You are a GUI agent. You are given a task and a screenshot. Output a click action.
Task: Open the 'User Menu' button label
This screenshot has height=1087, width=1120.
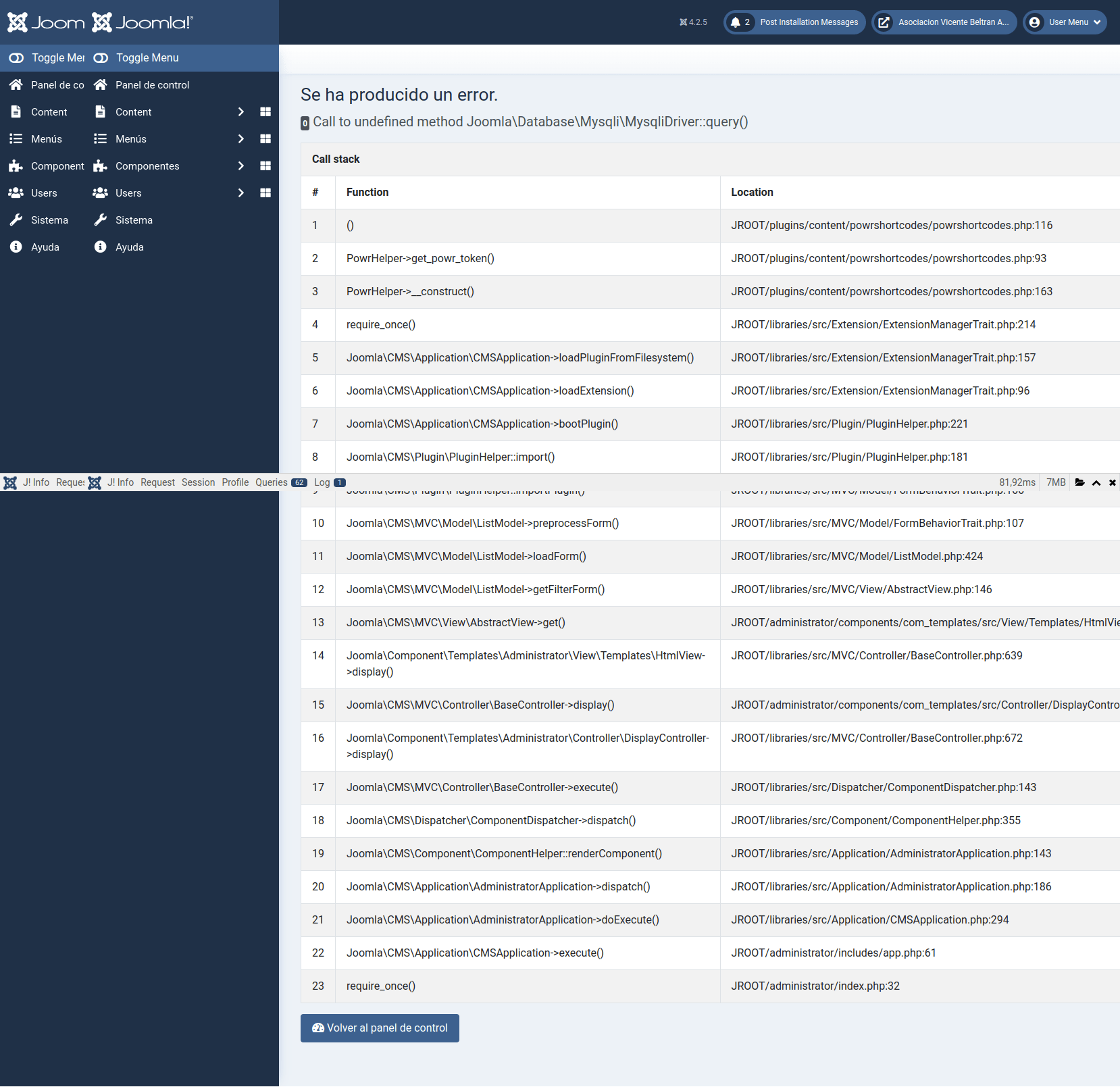(x=1069, y=22)
